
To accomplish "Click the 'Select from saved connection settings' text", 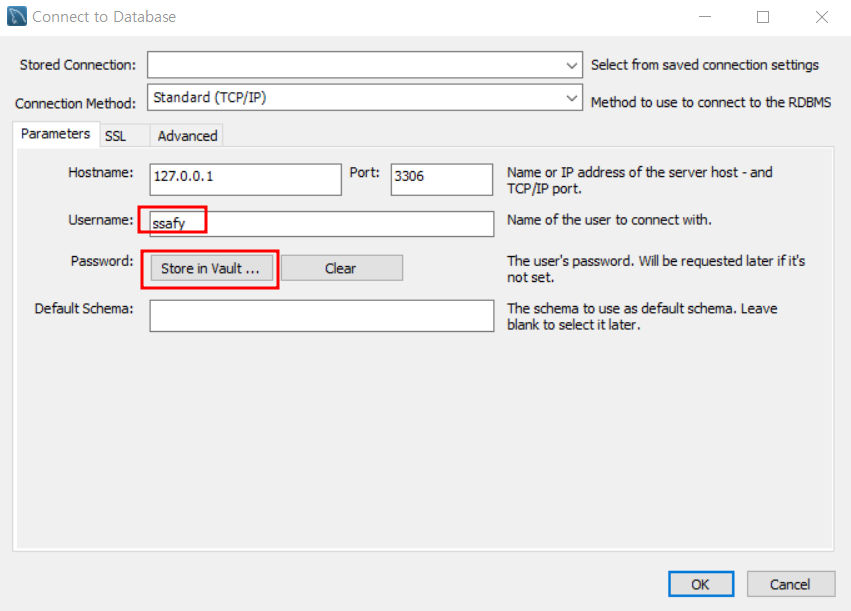I will click(704, 65).
